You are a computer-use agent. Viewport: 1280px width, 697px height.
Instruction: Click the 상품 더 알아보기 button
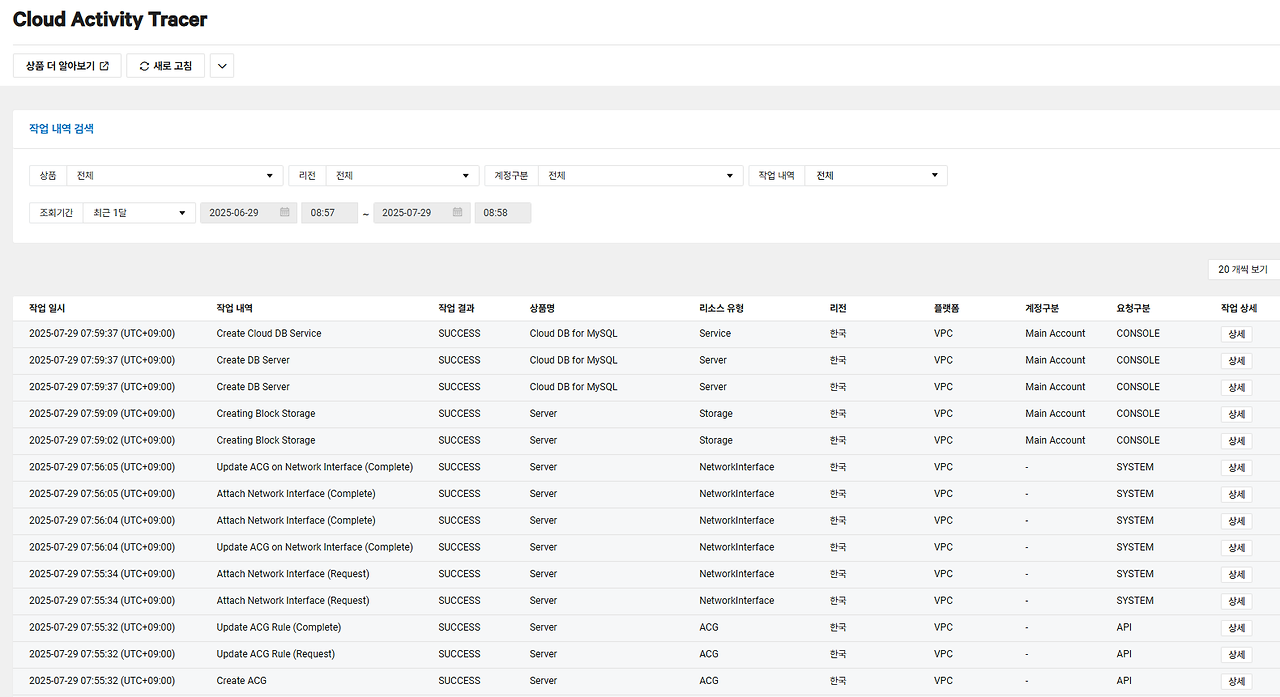coord(67,66)
